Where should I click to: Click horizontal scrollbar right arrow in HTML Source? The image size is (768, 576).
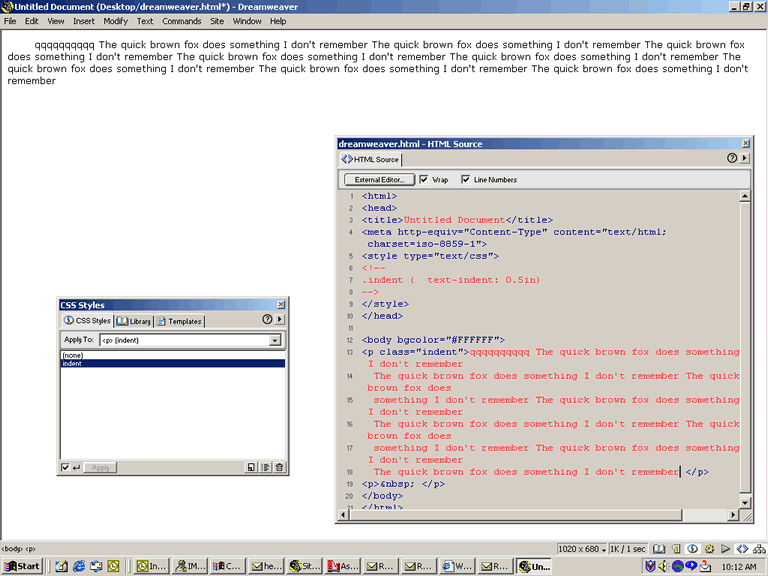(x=733, y=515)
